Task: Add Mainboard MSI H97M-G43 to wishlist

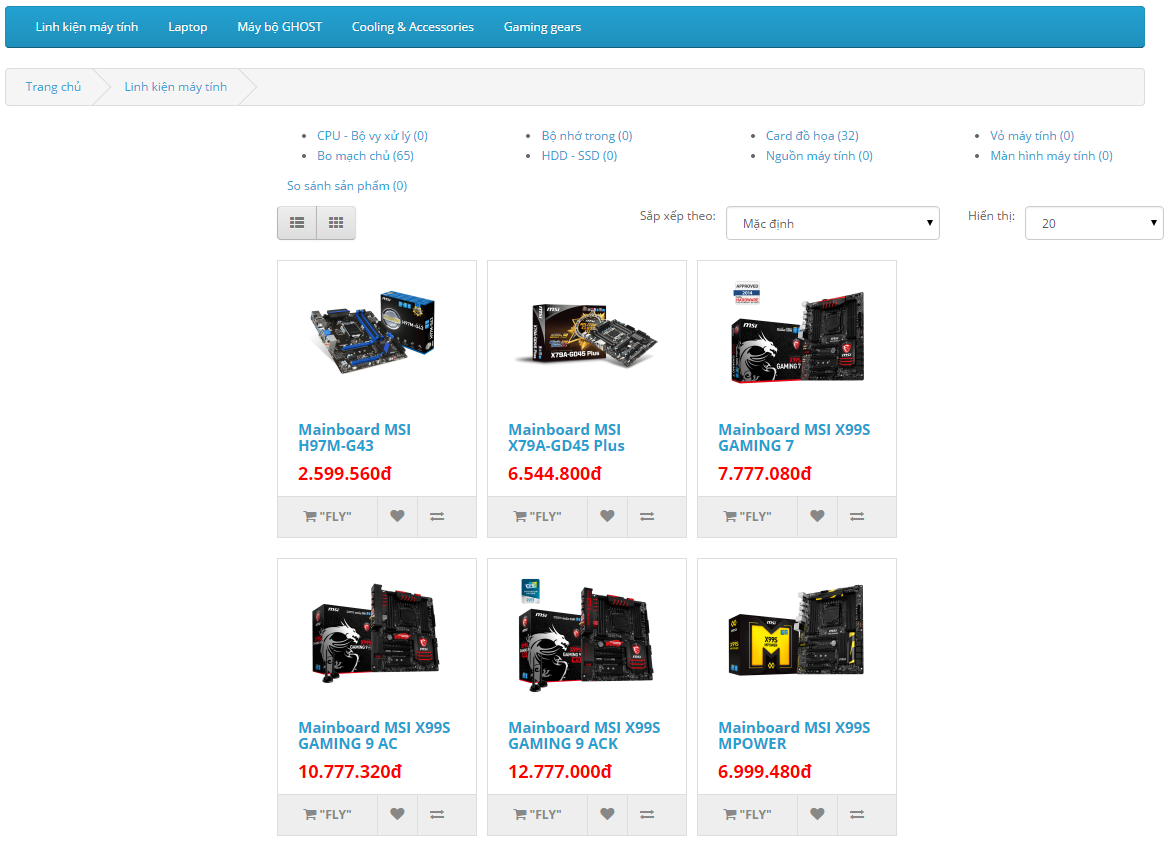Action: (x=397, y=516)
